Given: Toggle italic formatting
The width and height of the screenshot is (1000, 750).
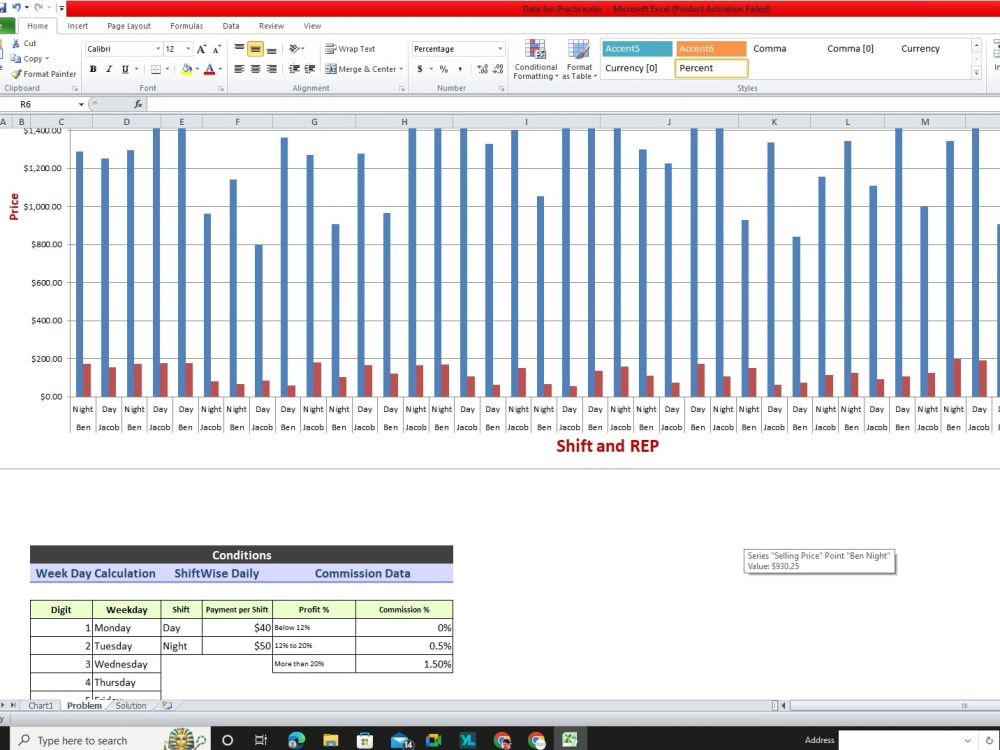Looking at the screenshot, I should coord(109,69).
